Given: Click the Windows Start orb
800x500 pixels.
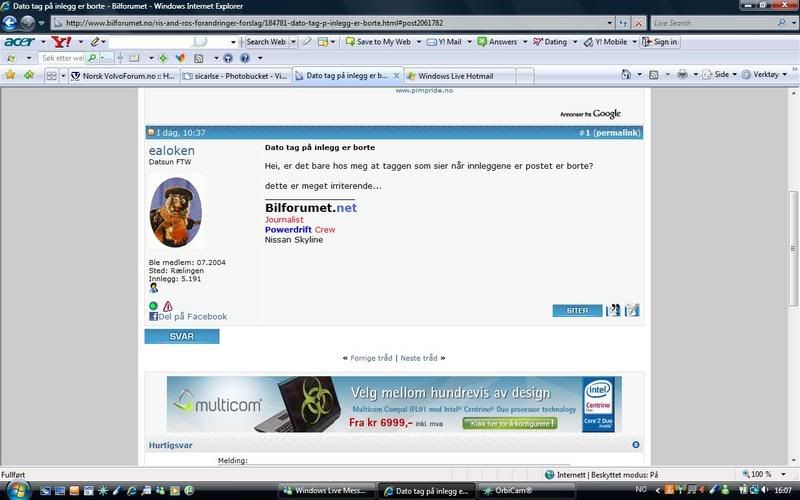Looking at the screenshot, I should pos(19,490).
